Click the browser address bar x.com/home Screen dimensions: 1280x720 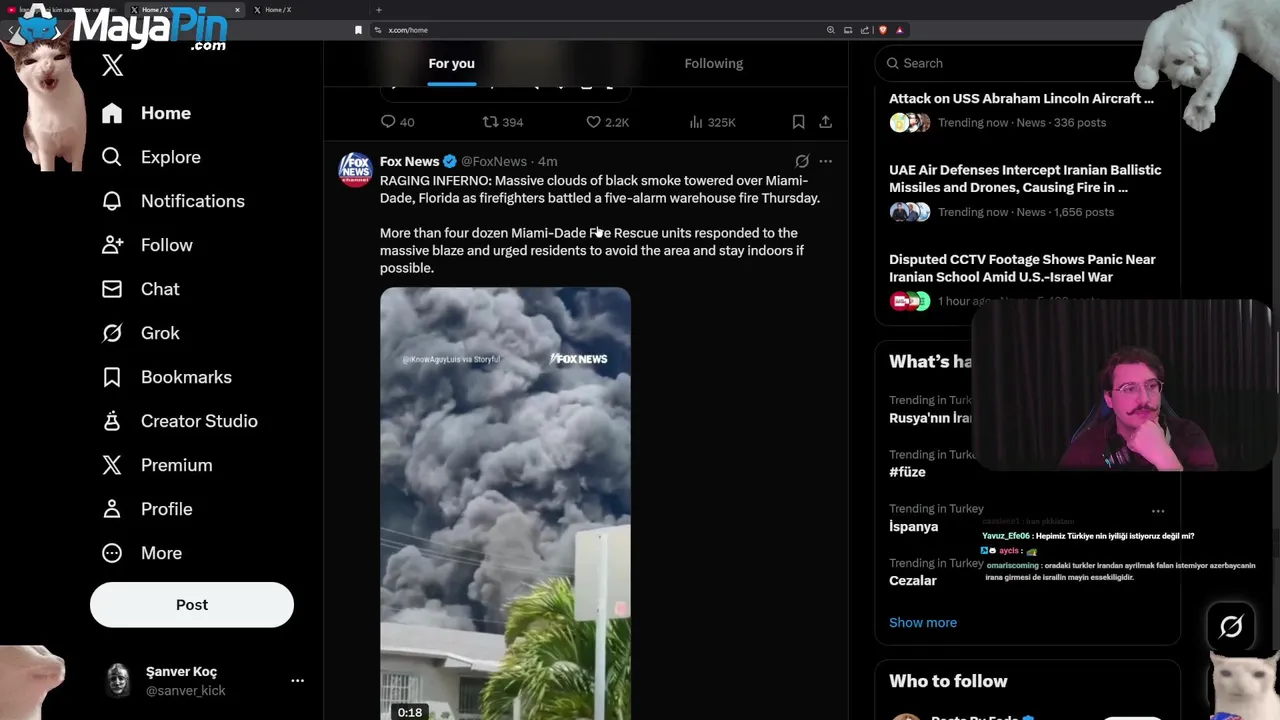click(x=408, y=30)
